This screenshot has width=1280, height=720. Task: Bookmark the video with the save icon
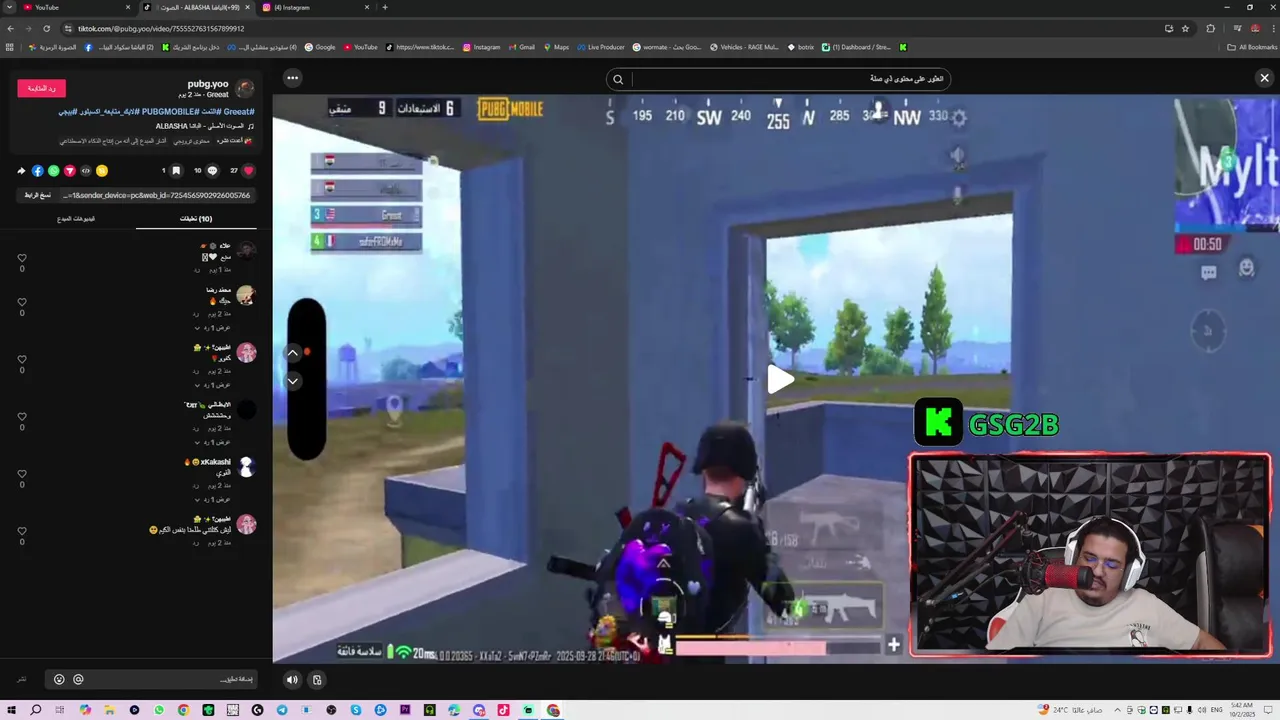(176, 171)
